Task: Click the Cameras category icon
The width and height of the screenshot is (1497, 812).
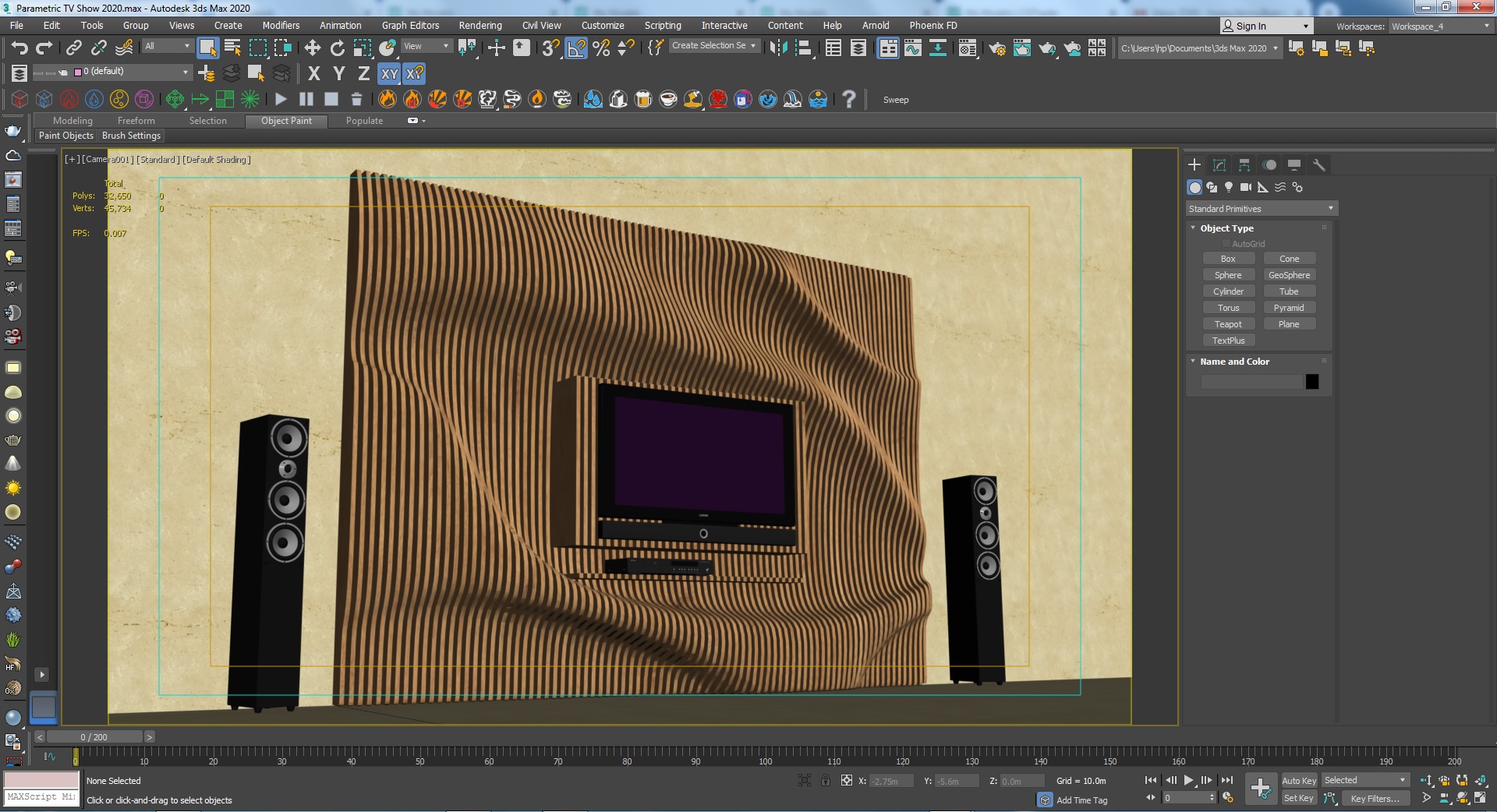Action: point(1245,187)
